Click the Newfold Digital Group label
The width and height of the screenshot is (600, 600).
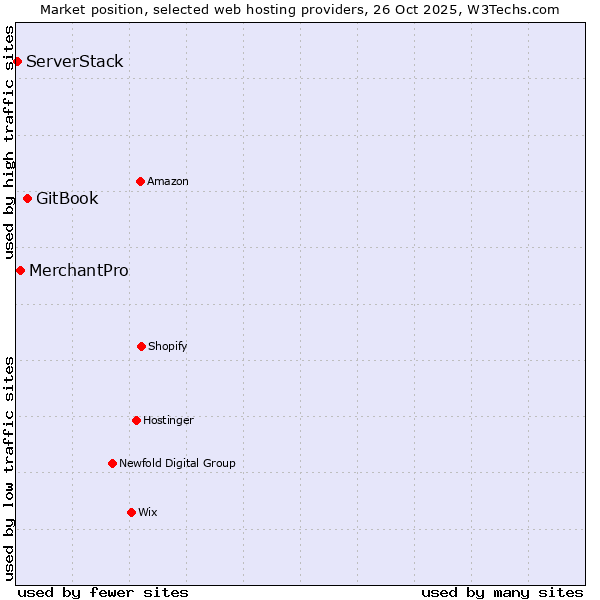(x=177, y=463)
